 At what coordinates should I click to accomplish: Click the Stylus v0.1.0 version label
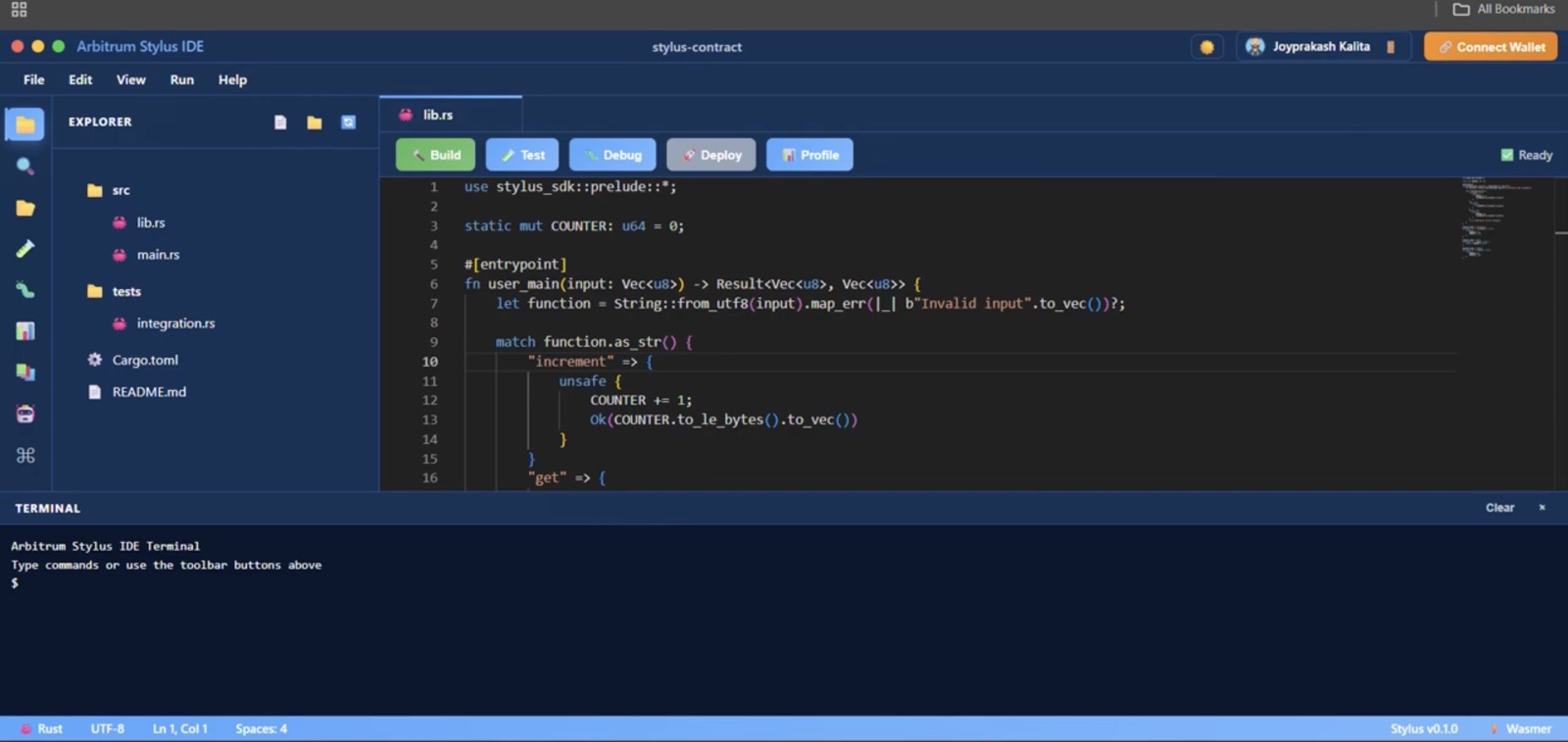coord(1424,729)
